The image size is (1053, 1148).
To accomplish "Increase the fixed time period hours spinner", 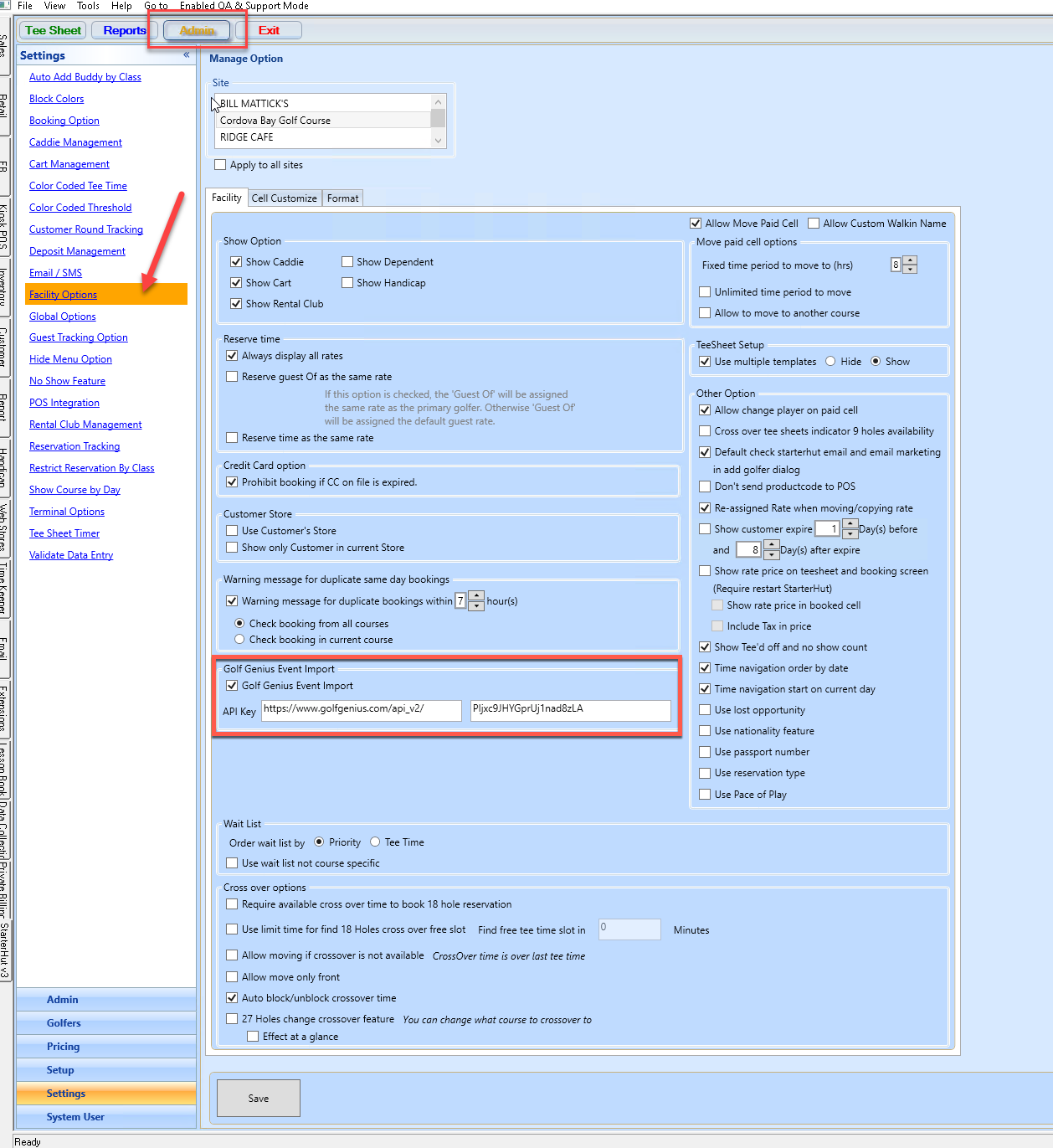I will click(x=910, y=260).
